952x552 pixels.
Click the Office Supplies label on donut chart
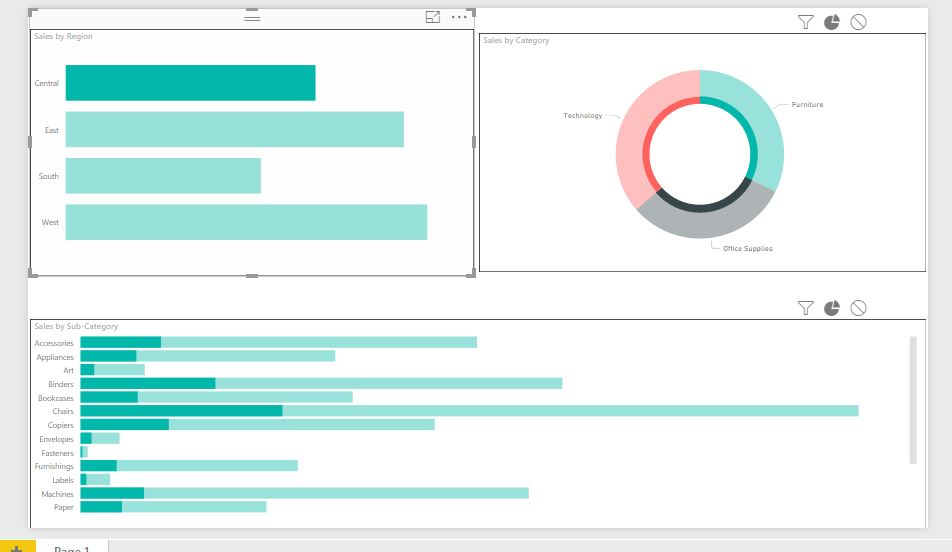click(748, 248)
